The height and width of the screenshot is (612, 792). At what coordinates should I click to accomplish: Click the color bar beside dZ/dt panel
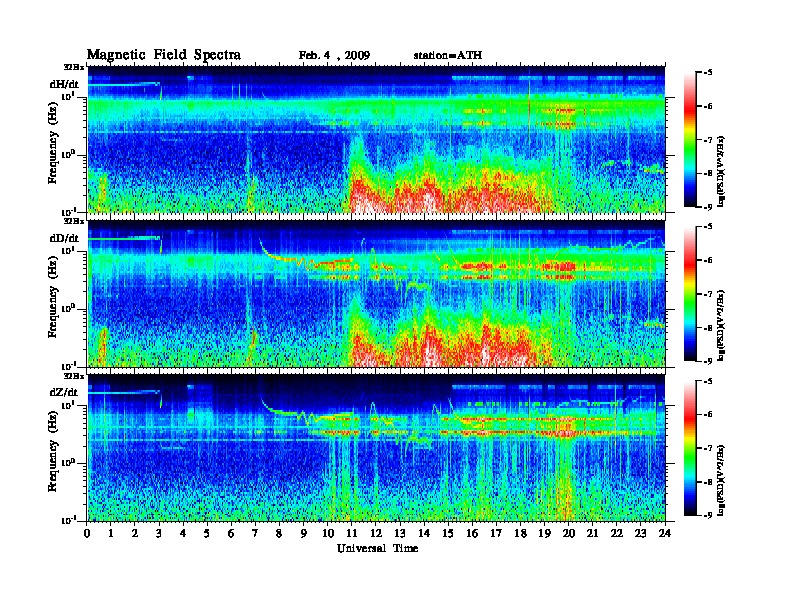[x=690, y=448]
